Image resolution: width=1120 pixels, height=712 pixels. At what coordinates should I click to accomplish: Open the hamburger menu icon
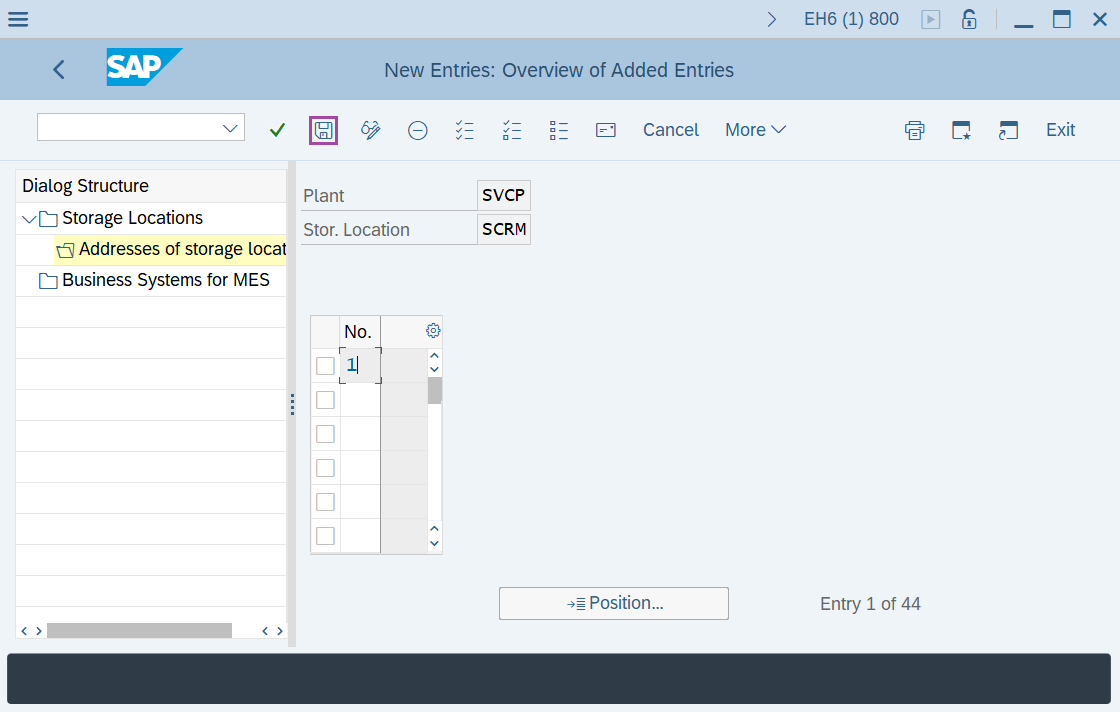coord(18,19)
